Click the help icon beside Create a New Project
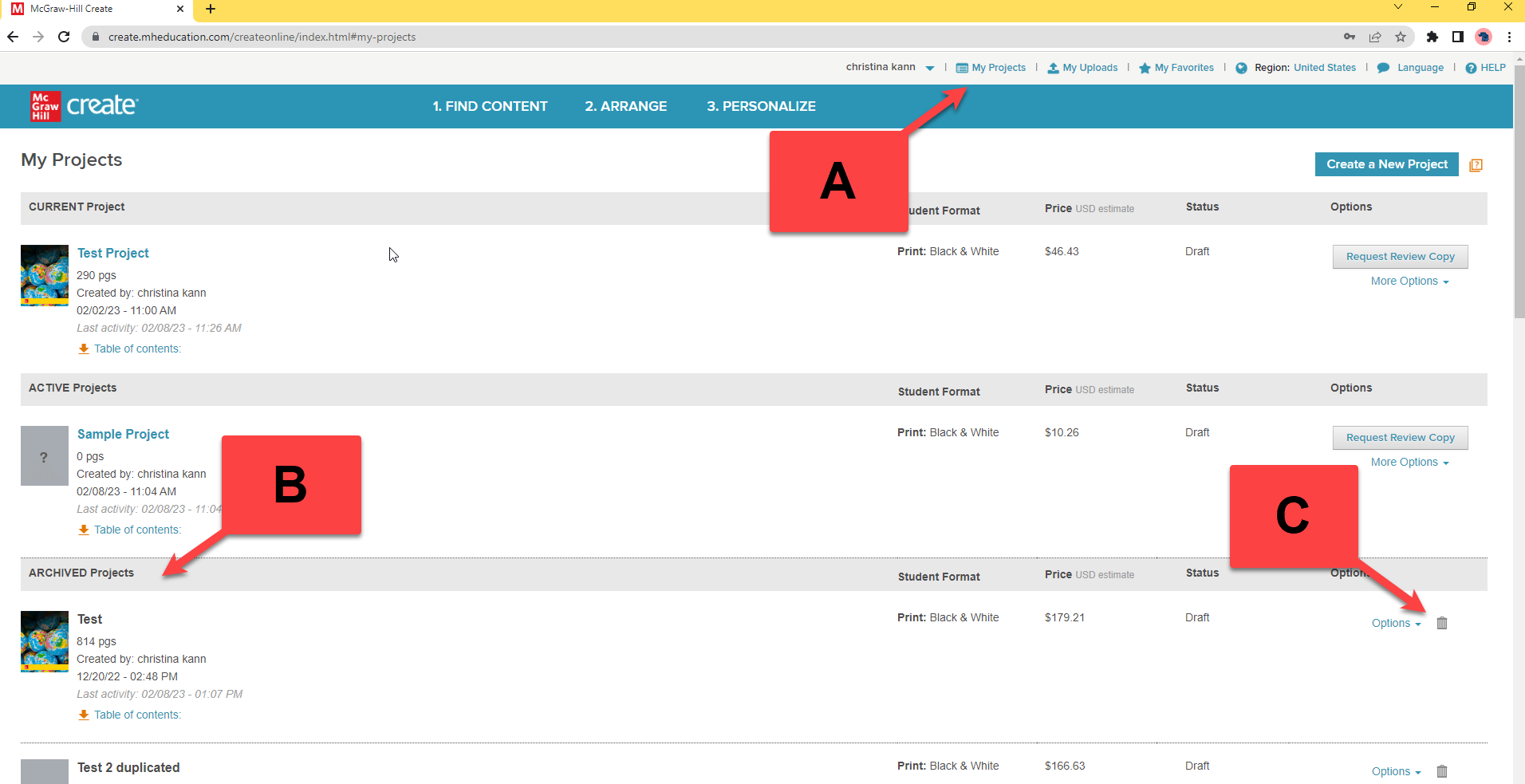The height and width of the screenshot is (784, 1525). (1476, 165)
